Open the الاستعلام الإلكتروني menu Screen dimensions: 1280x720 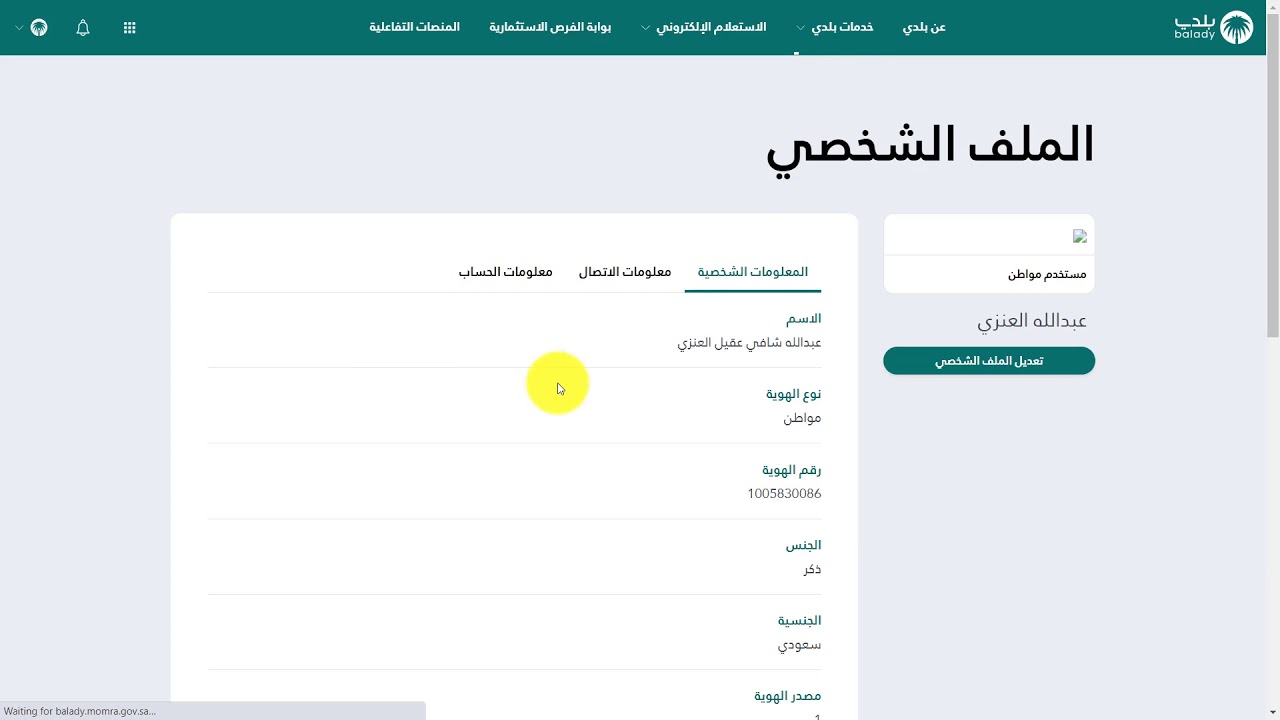tap(711, 27)
